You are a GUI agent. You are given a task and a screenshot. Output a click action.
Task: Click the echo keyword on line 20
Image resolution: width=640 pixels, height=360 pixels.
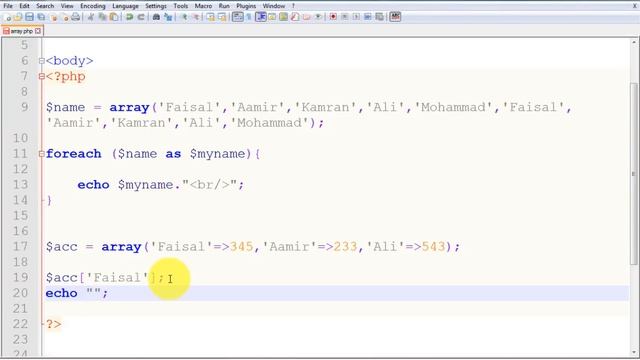point(61,293)
